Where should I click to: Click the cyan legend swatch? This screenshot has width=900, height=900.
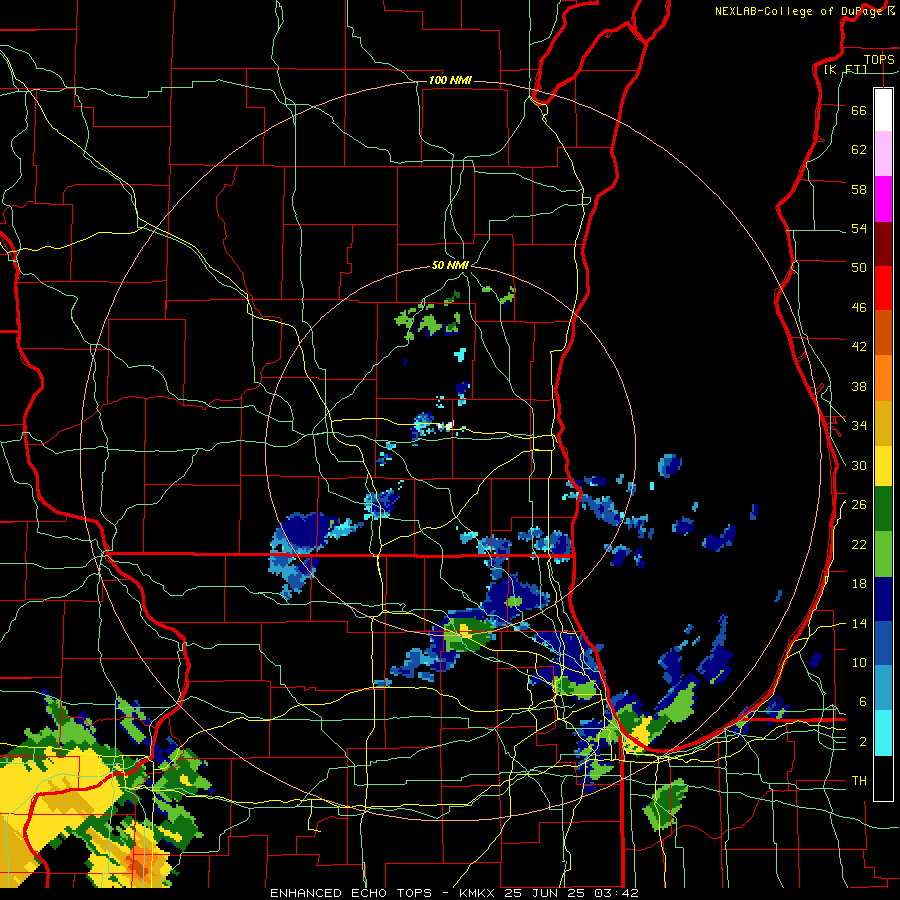pyautogui.click(x=883, y=733)
